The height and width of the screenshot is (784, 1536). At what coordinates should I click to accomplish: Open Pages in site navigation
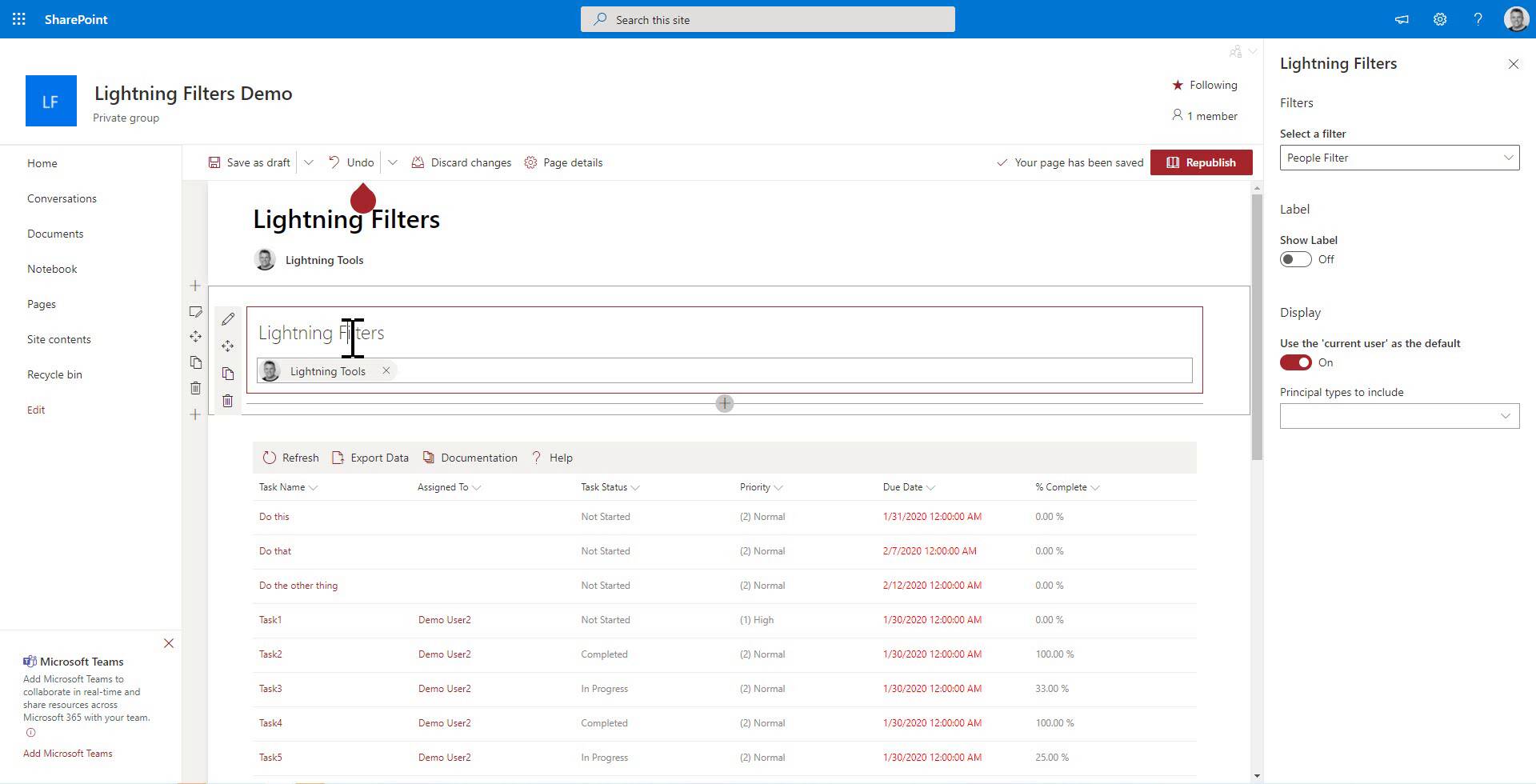[42, 304]
